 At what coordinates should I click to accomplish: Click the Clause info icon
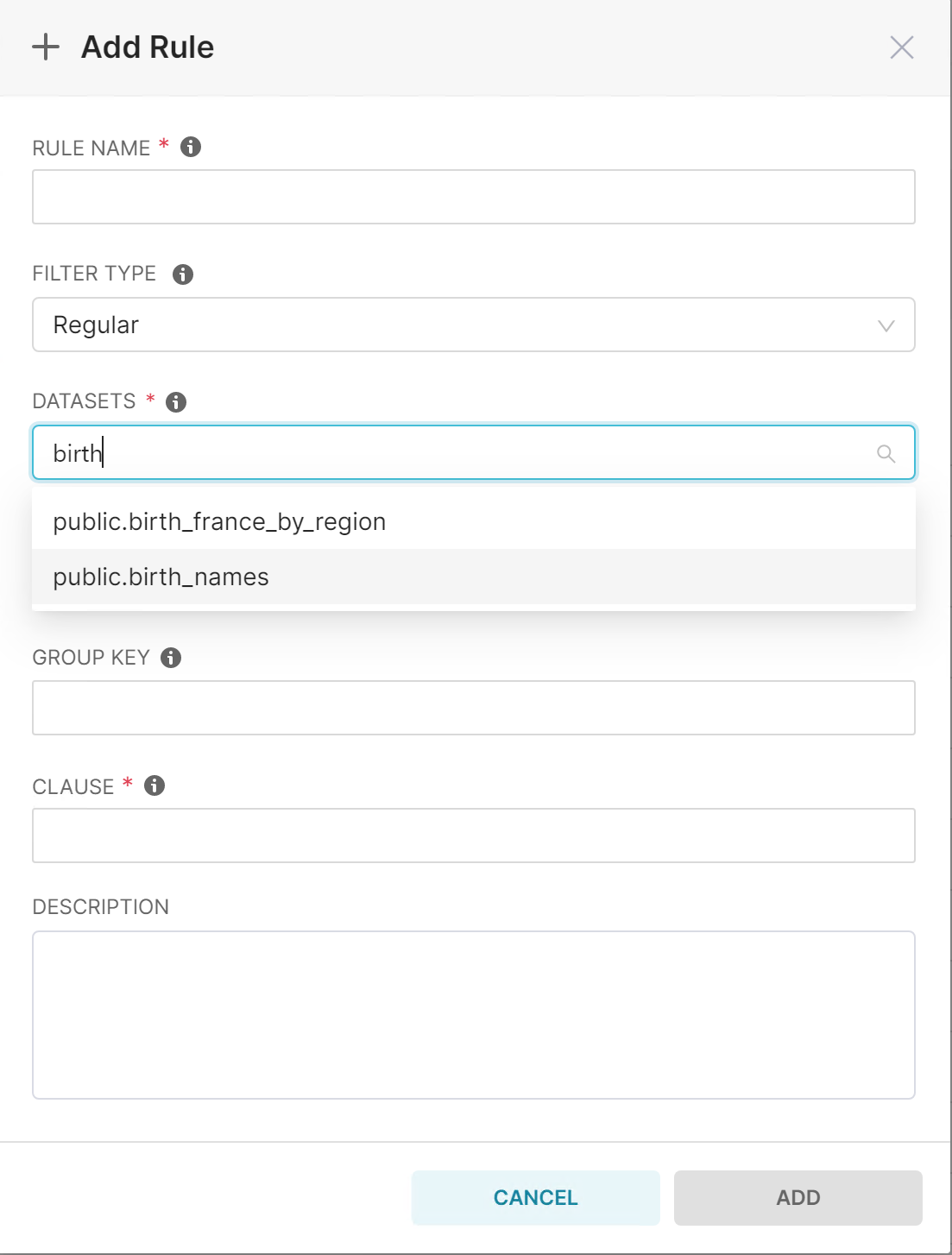[154, 785]
